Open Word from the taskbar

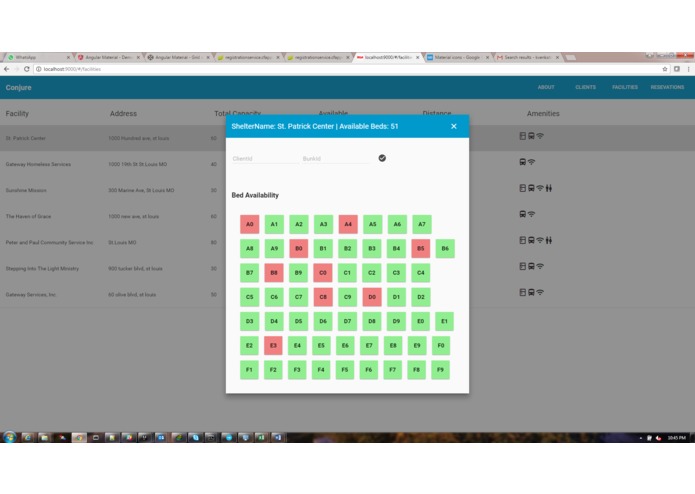coord(277,438)
